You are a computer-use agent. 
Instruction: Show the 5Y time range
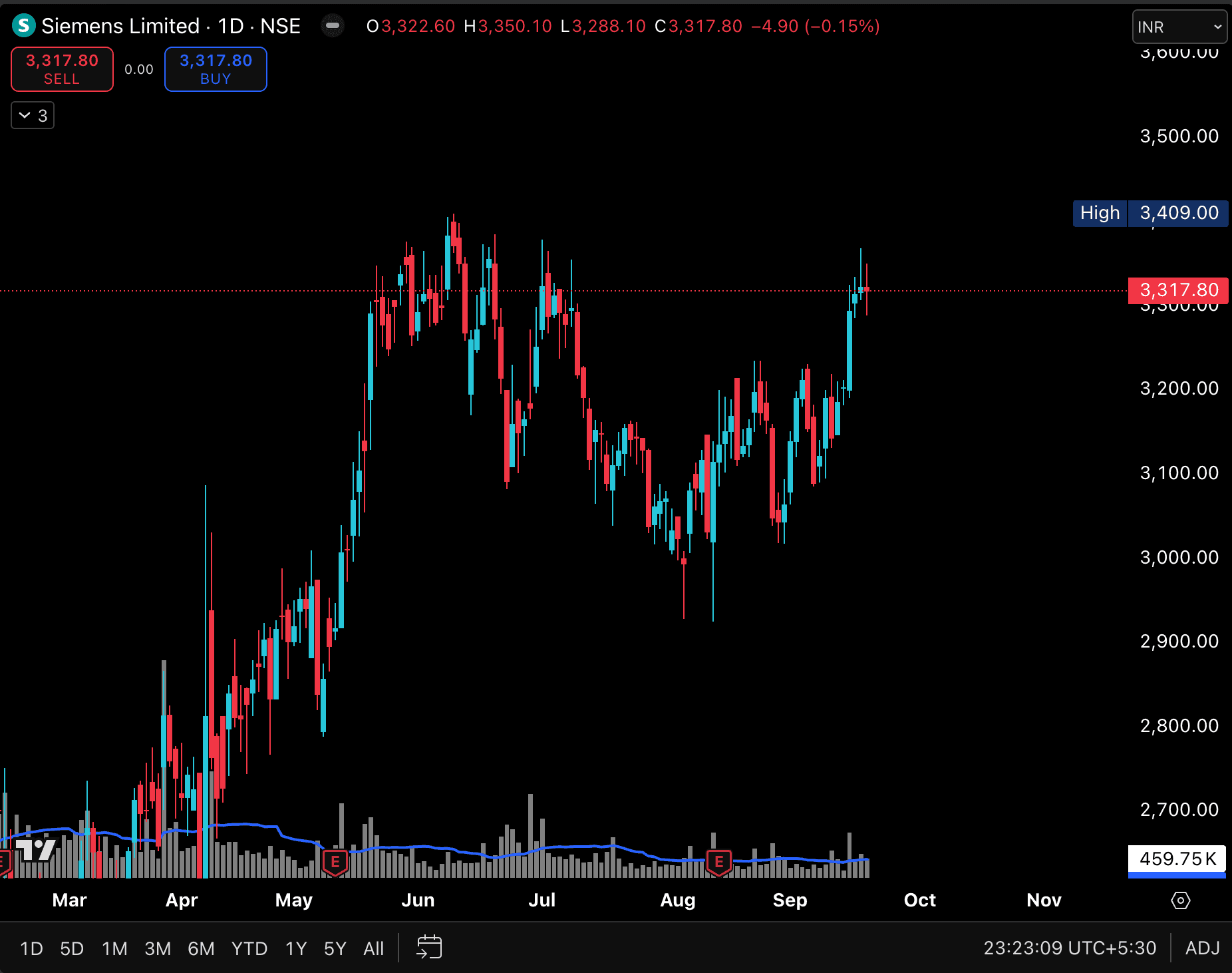point(335,948)
